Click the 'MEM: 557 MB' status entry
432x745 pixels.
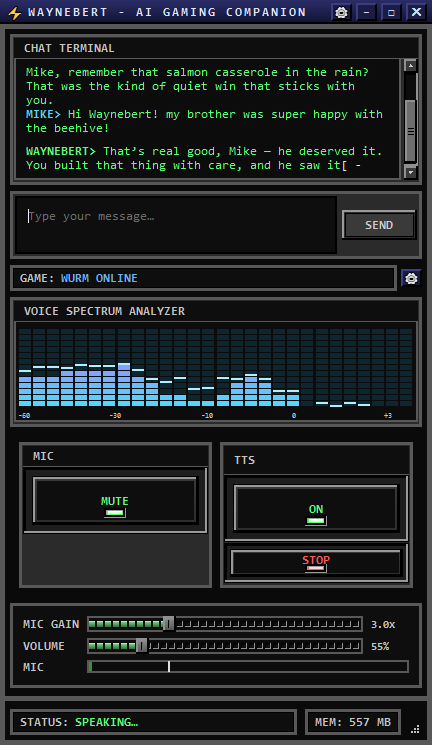click(353, 722)
